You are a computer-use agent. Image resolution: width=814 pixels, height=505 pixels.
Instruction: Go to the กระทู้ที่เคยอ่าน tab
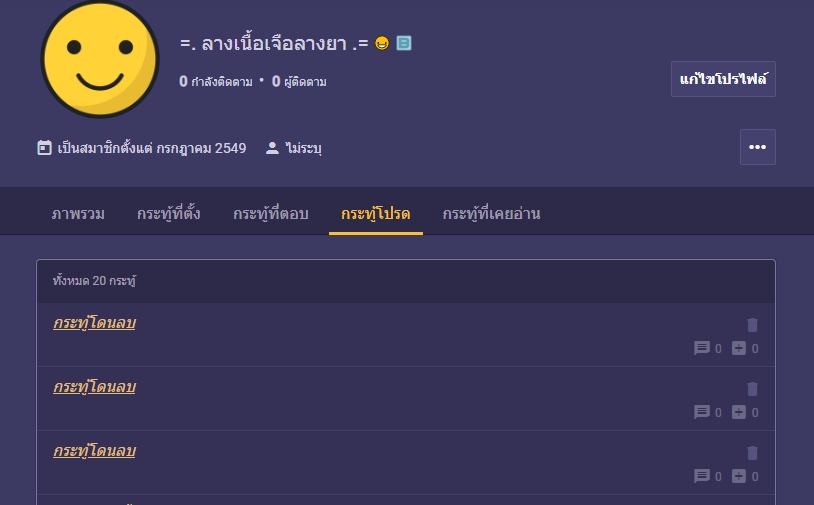(492, 214)
